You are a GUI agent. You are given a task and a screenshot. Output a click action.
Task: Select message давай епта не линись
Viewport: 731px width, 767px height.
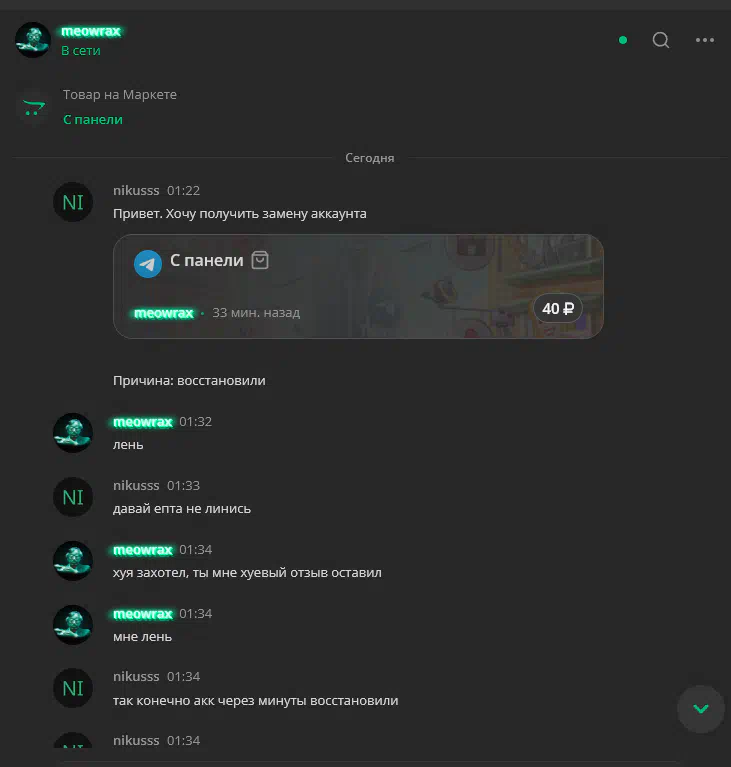click(x=182, y=509)
